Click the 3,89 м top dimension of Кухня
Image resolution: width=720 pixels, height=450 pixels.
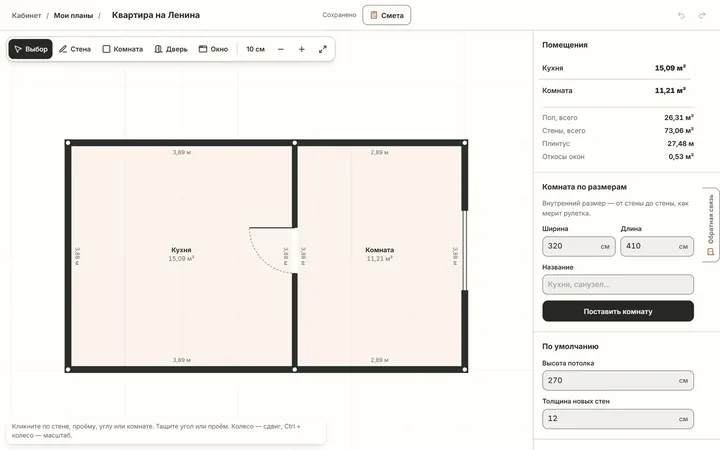pyautogui.click(x=182, y=152)
